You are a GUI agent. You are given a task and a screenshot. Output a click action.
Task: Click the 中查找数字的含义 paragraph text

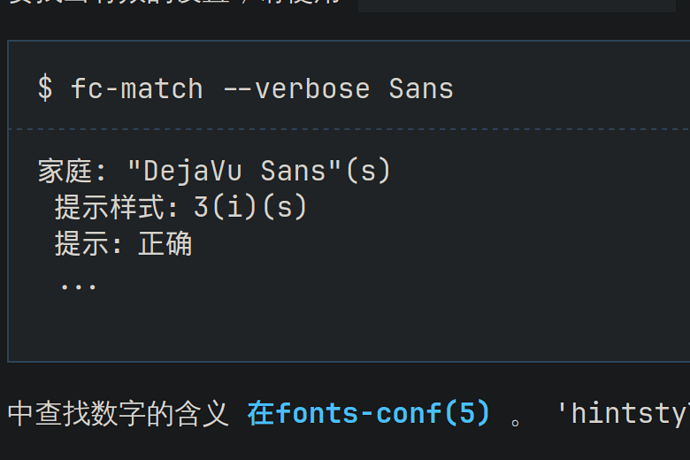point(118,413)
